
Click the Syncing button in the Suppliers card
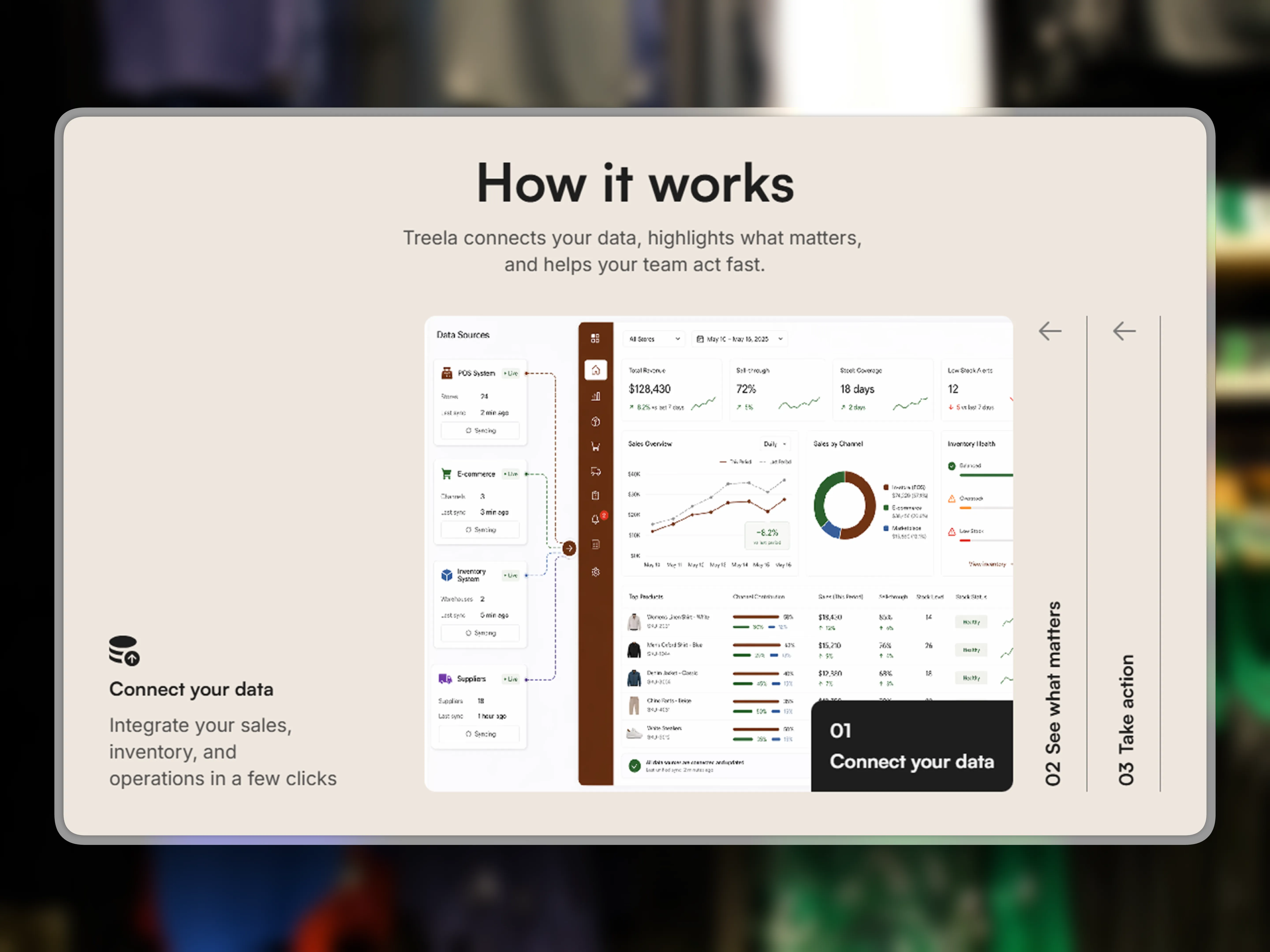pos(479,734)
